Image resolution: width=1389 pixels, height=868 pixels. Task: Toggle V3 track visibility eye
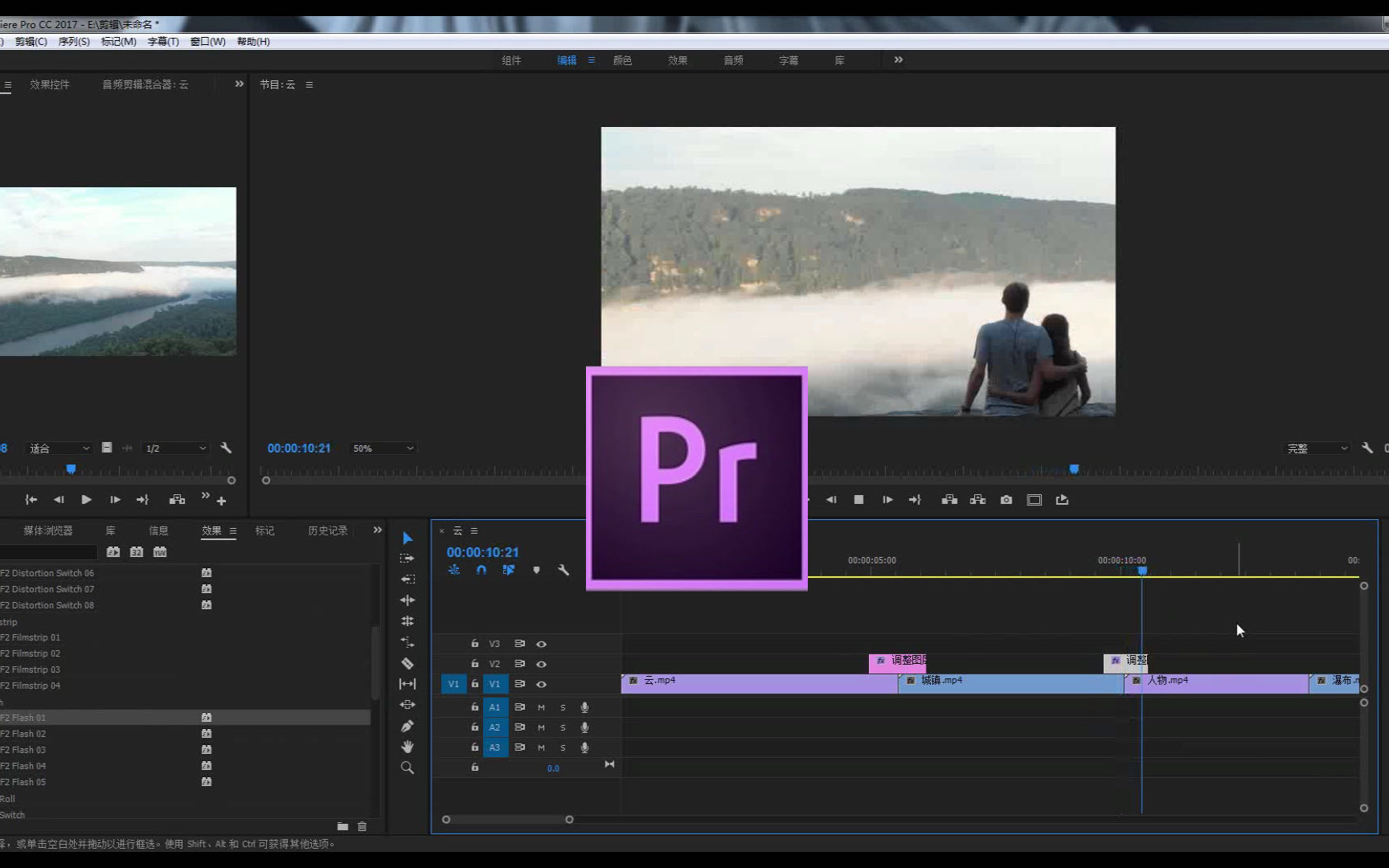[541, 644]
